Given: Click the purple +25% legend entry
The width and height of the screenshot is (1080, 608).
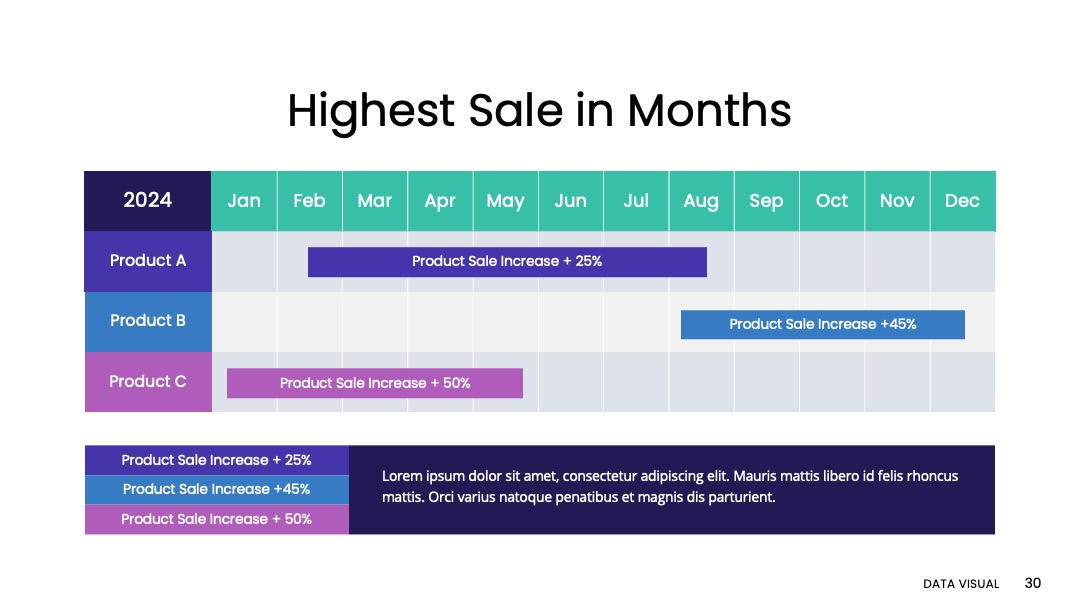Looking at the screenshot, I should point(216,460).
